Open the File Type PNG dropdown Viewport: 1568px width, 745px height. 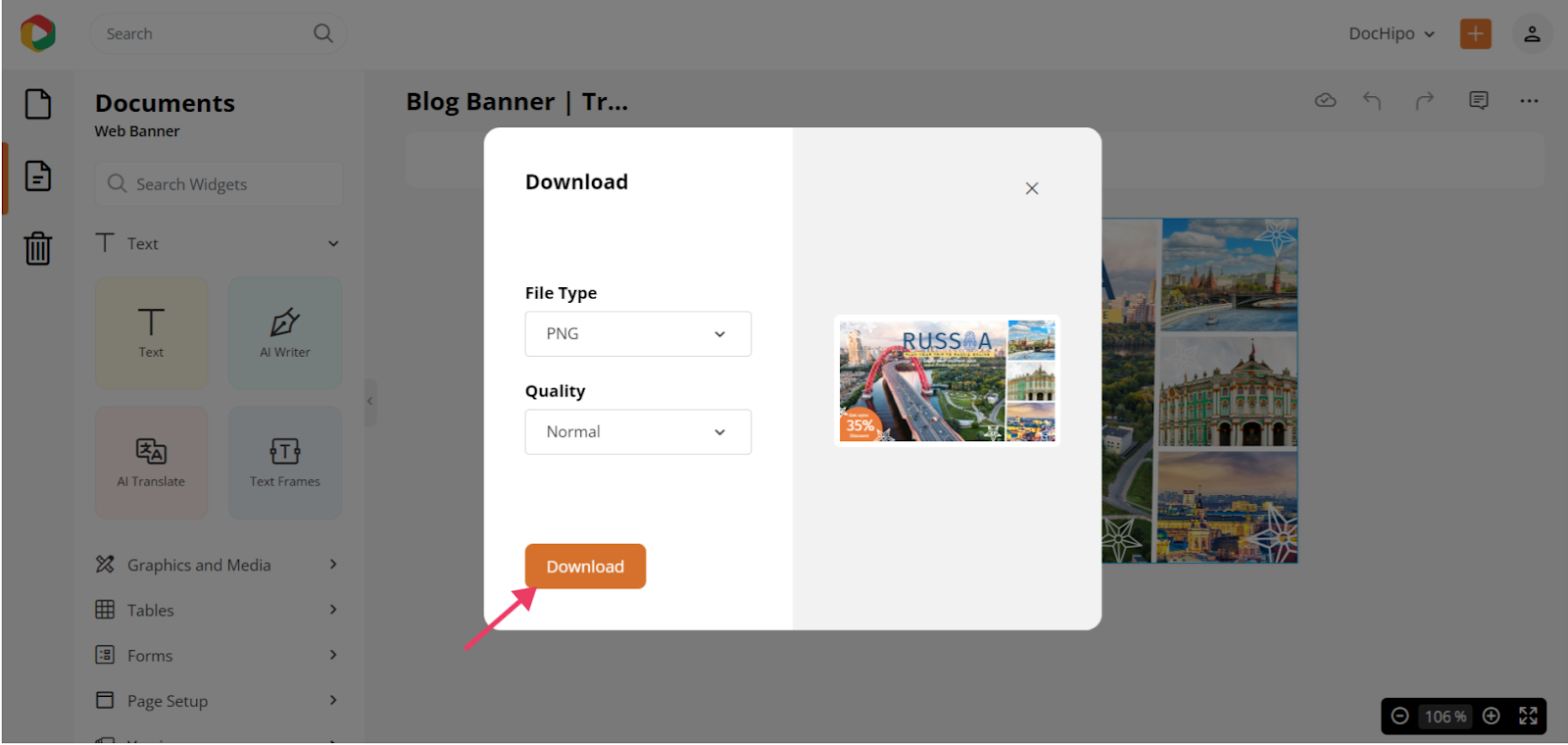638,334
